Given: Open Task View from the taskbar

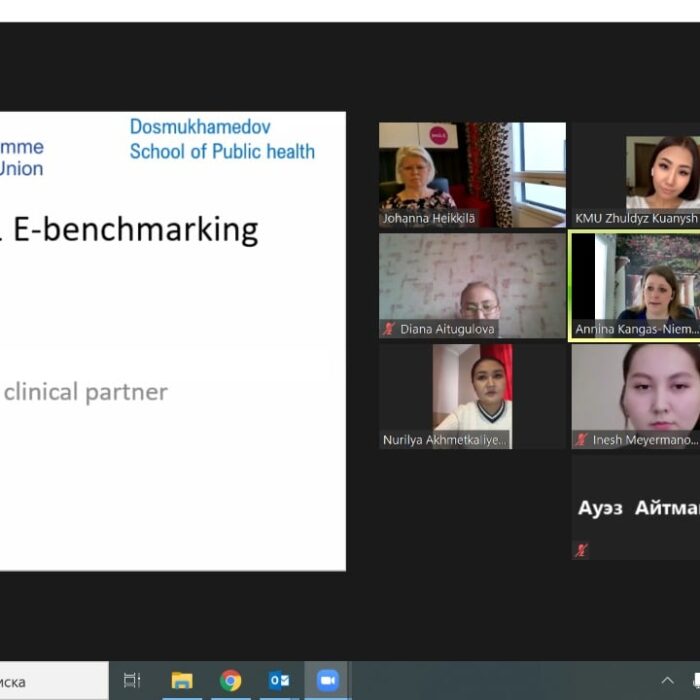Looking at the screenshot, I should coord(131,681).
